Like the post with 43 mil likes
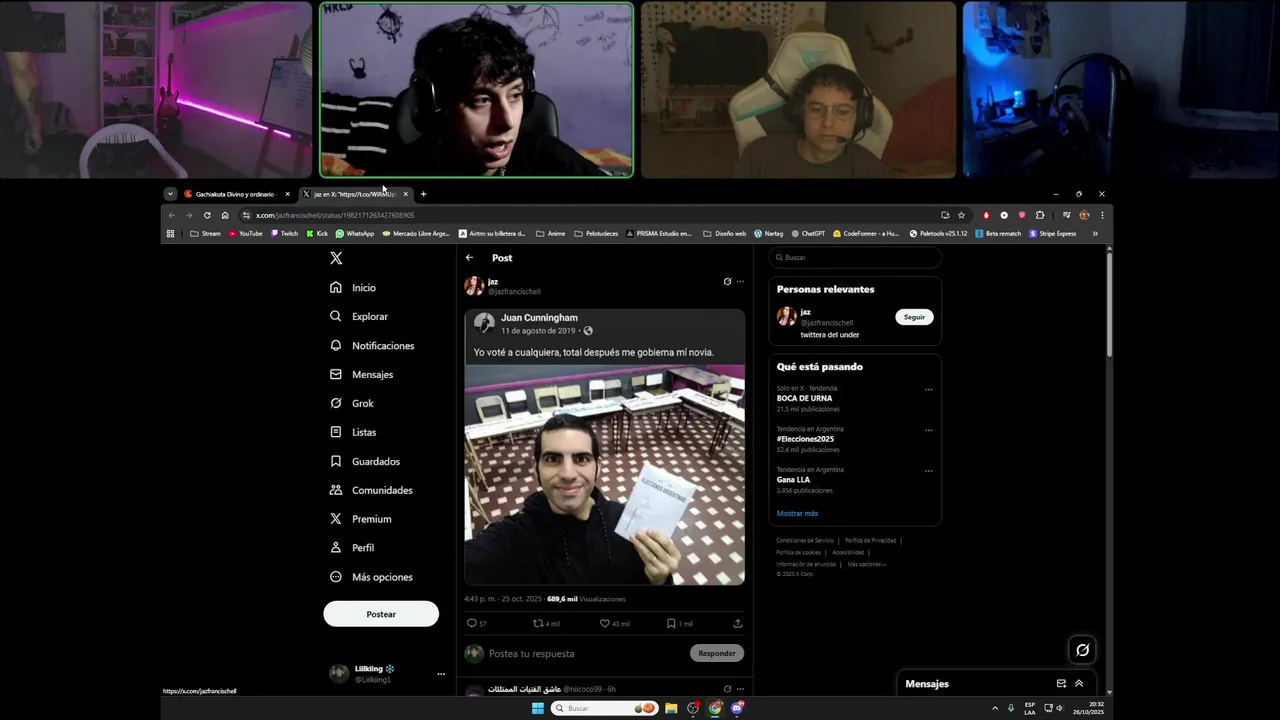The height and width of the screenshot is (720, 1280). click(x=605, y=623)
